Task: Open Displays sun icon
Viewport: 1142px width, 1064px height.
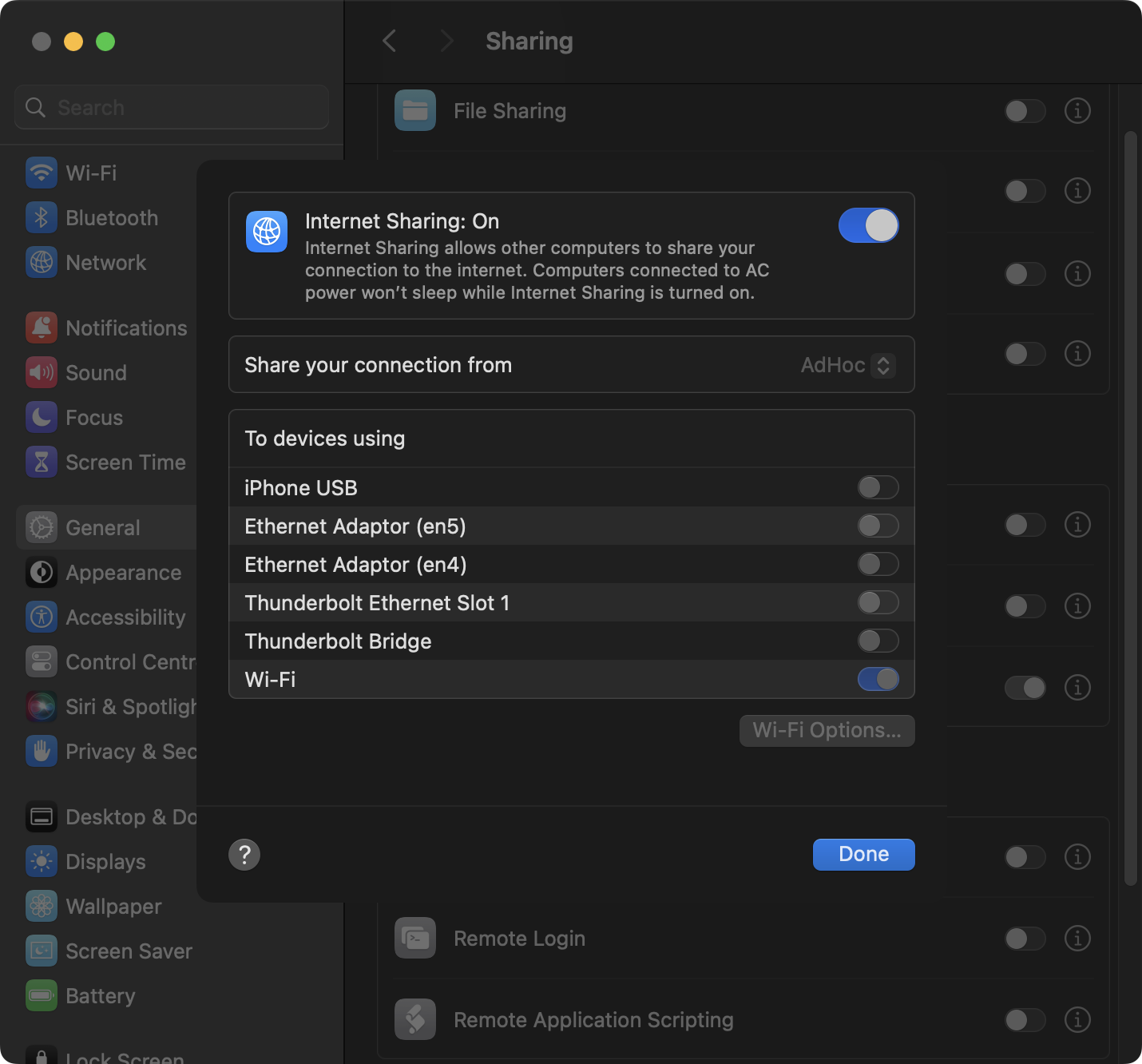Action: click(42, 861)
